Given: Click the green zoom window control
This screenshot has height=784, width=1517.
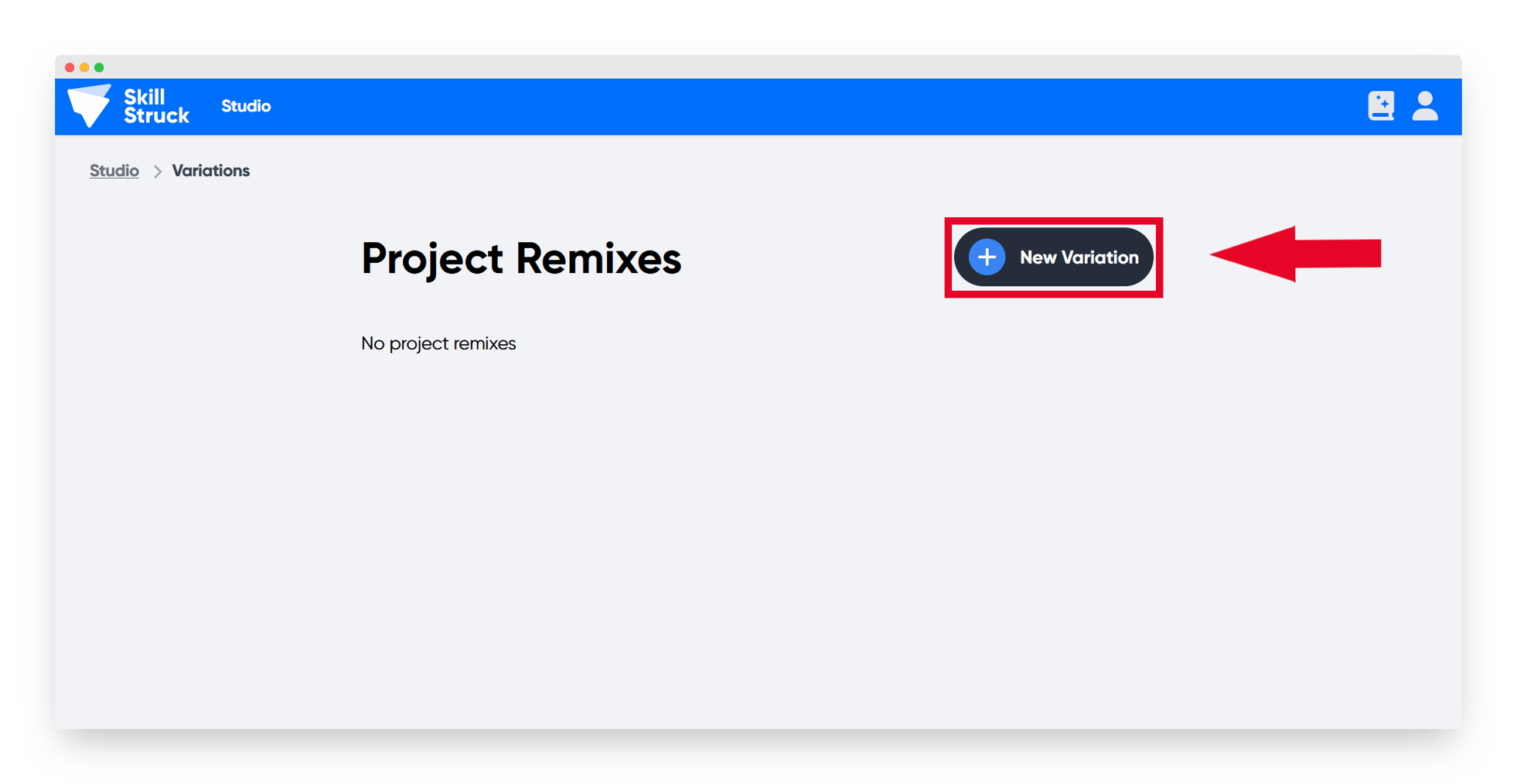Looking at the screenshot, I should (100, 66).
